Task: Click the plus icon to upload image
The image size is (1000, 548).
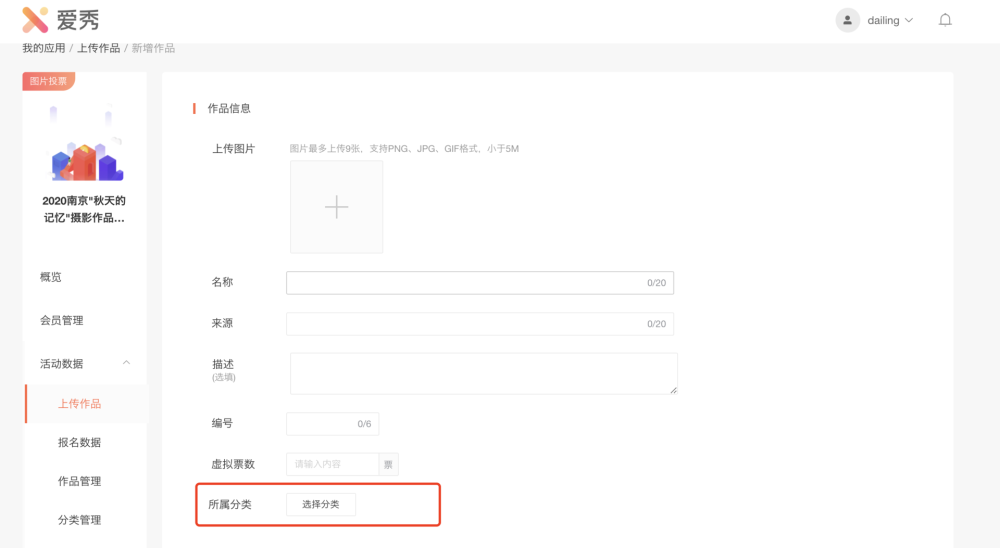Action: click(x=336, y=207)
